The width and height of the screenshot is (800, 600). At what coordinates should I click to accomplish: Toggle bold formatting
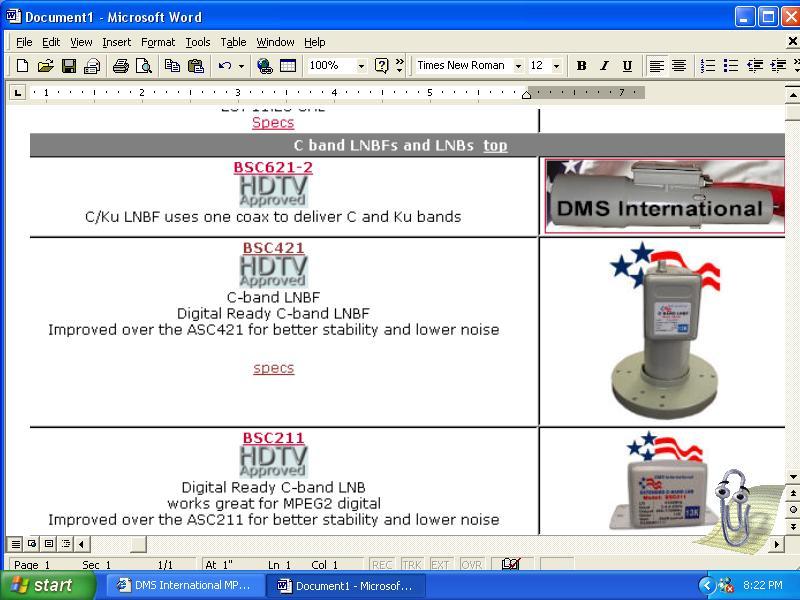point(581,66)
